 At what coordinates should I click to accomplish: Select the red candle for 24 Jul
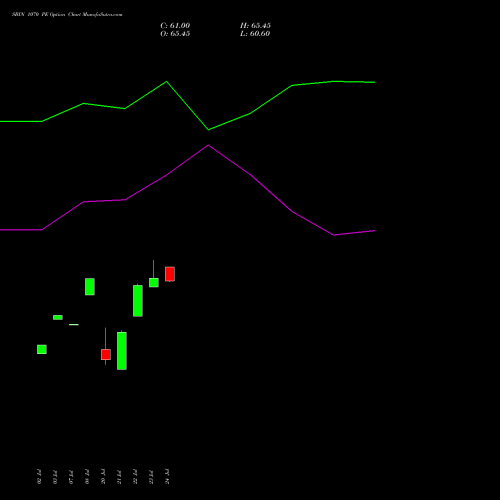click(170, 274)
